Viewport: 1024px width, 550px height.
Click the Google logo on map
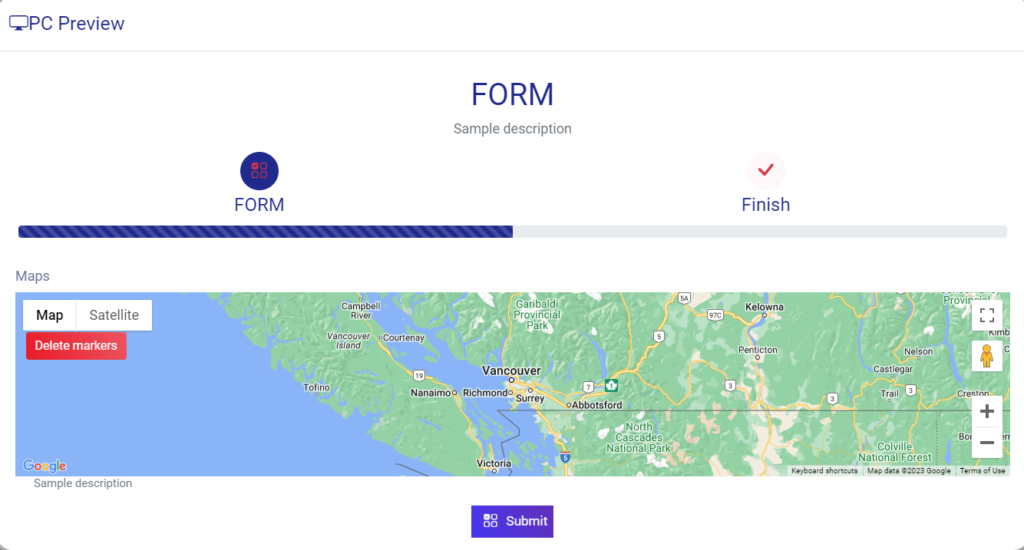(45, 466)
